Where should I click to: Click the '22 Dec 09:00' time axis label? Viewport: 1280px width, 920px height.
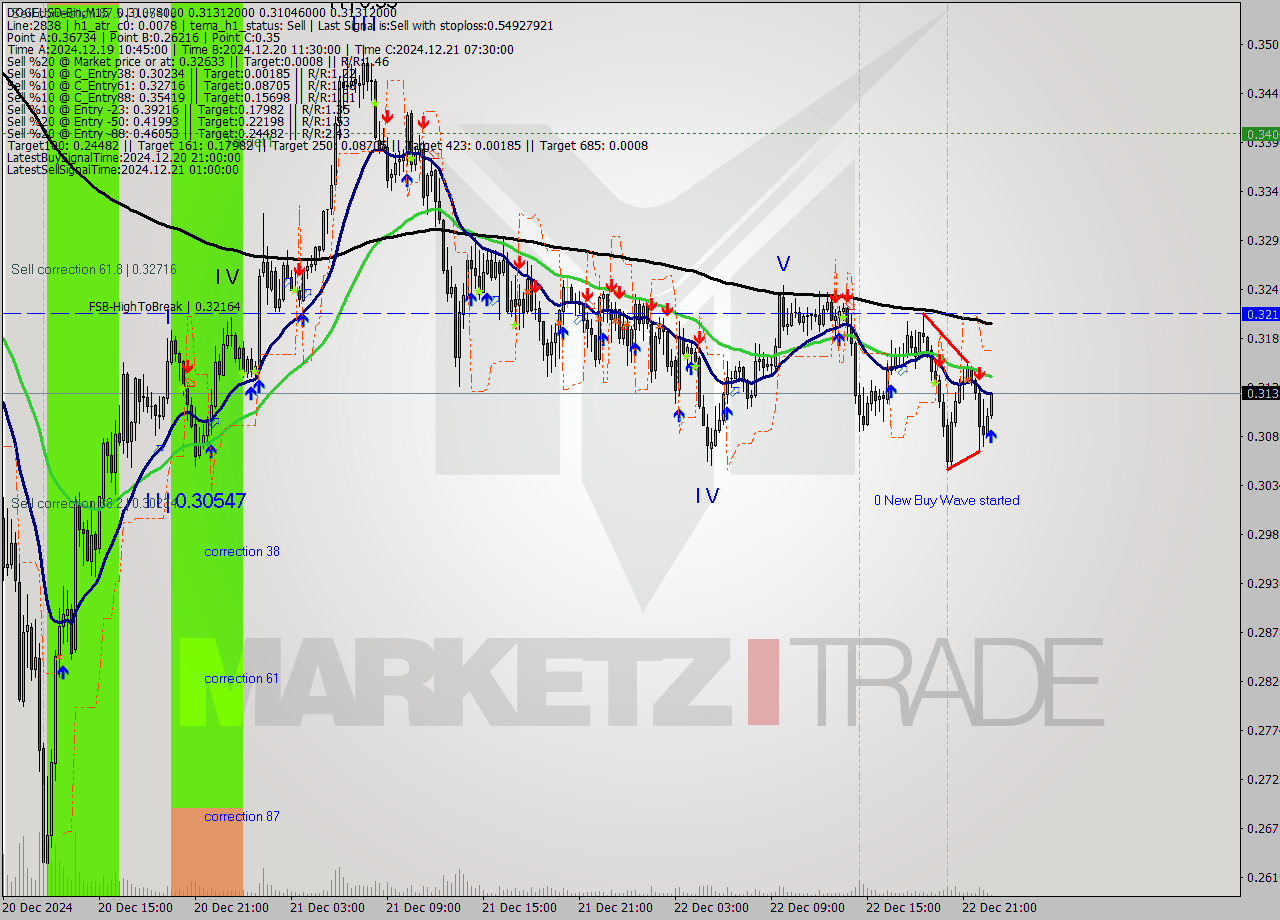(x=807, y=908)
